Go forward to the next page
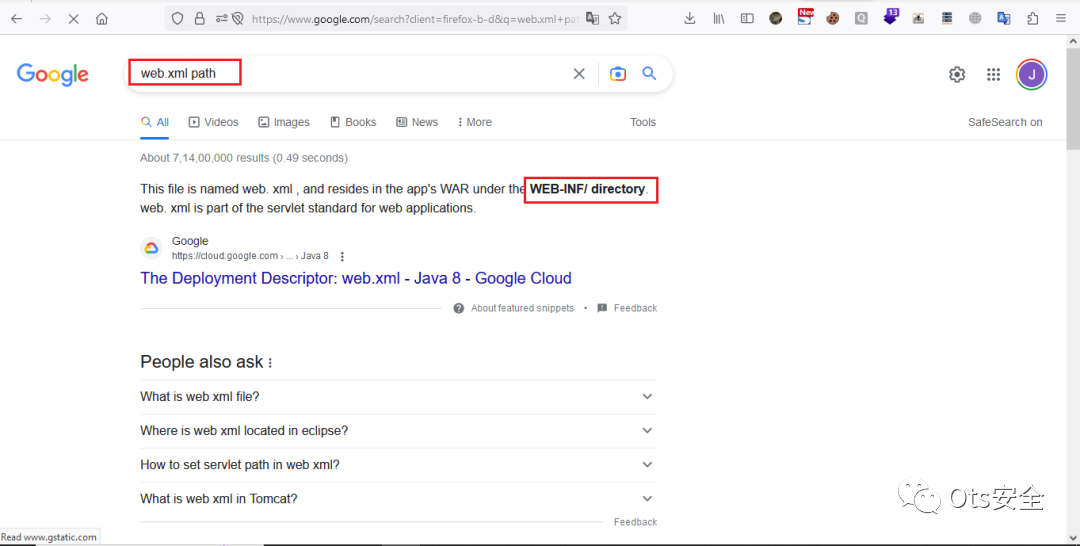This screenshot has width=1080, height=546. click(45, 19)
